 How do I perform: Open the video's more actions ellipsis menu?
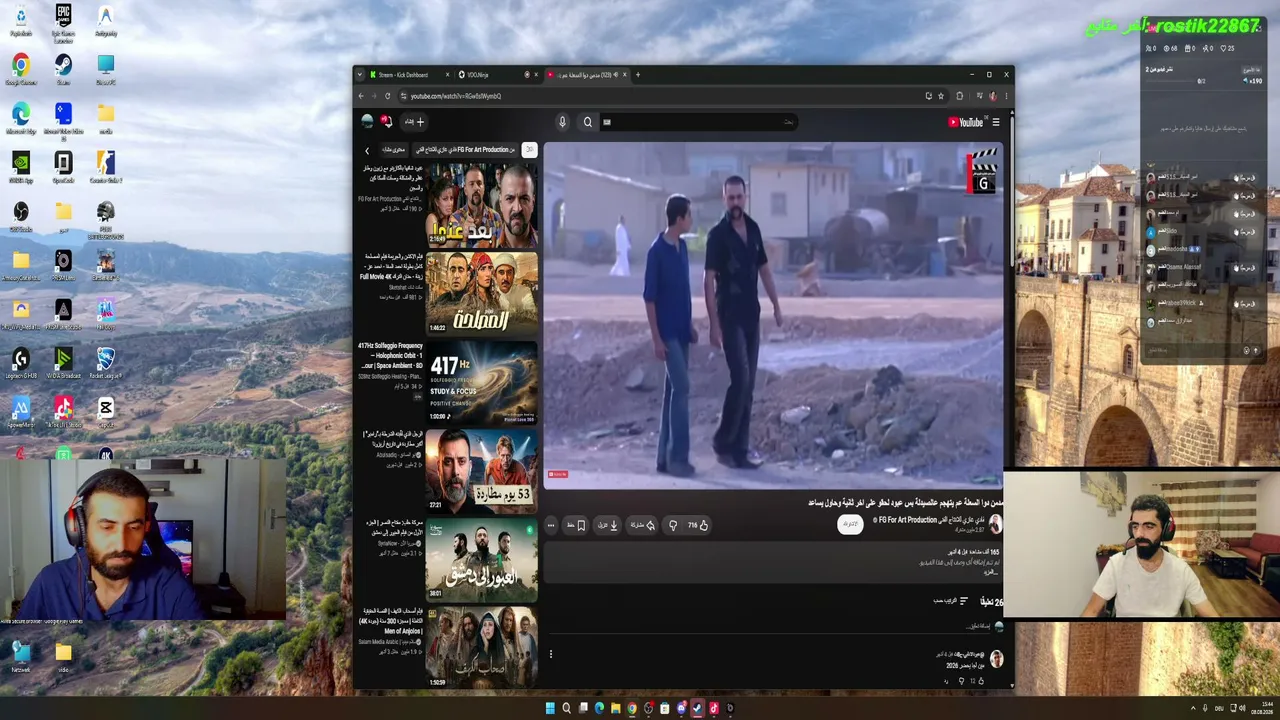click(x=551, y=525)
